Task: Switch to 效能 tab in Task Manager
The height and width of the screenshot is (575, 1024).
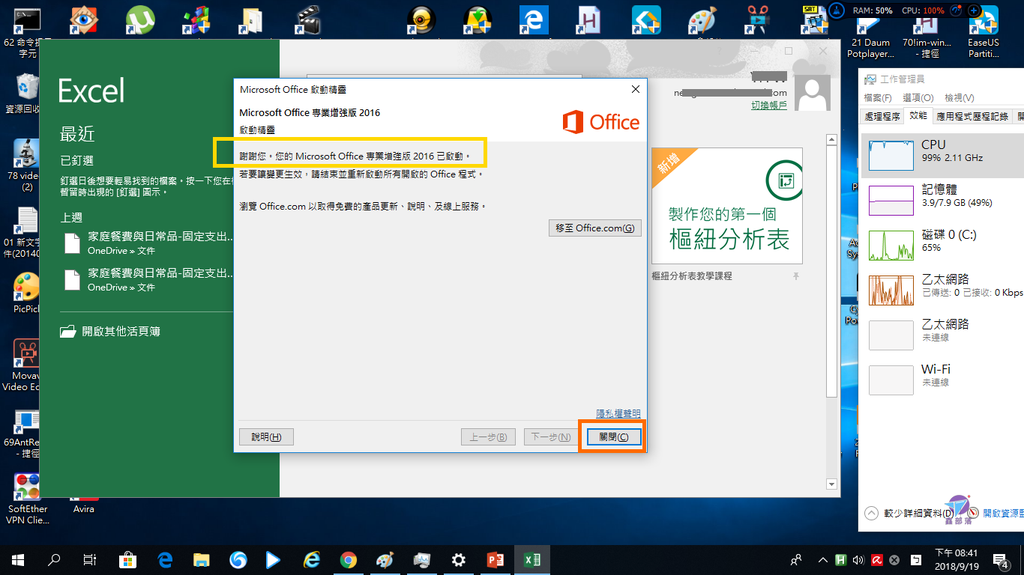Action: pos(918,116)
